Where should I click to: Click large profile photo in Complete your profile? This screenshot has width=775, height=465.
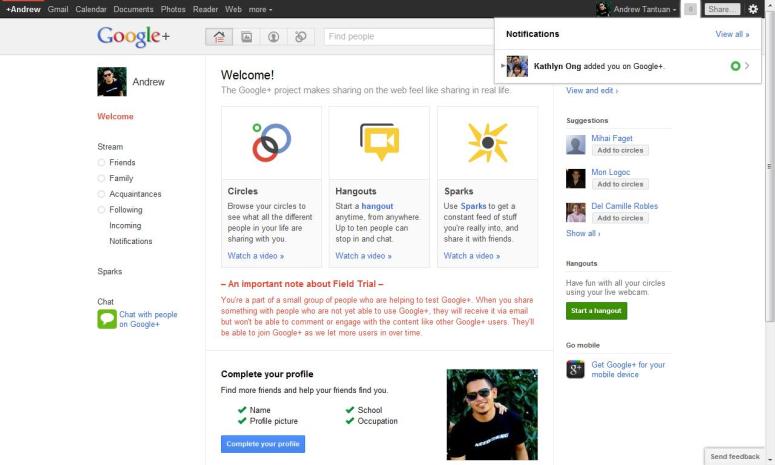(x=492, y=414)
